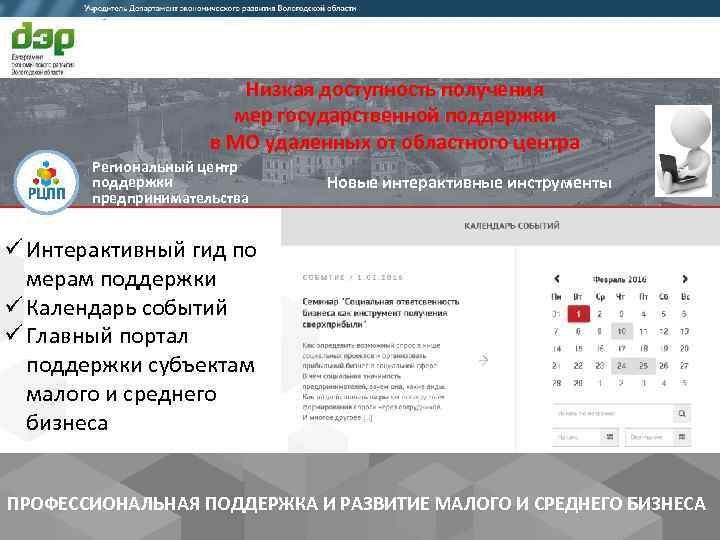Click the magnifier search icon below the calendar

tap(682, 414)
